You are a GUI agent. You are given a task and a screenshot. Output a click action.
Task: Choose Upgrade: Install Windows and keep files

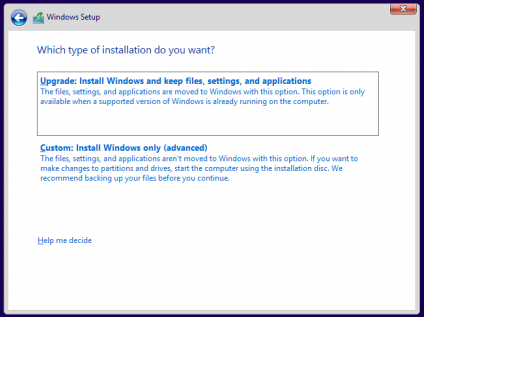coord(208,103)
